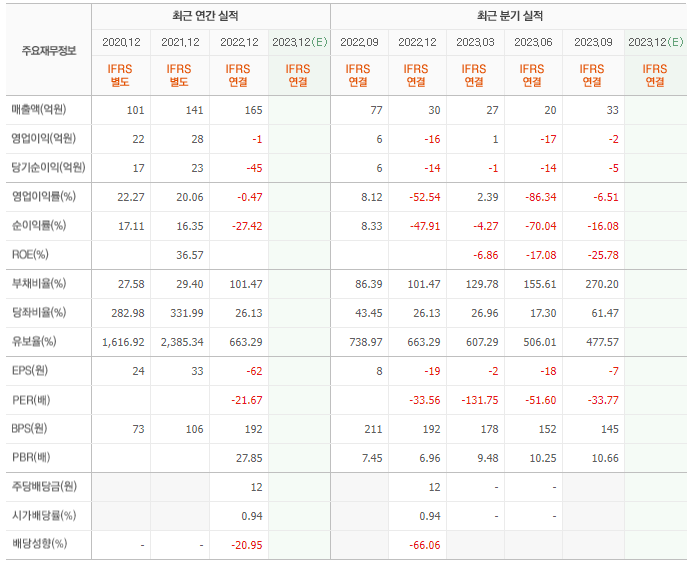Select the 당기순이익(억원) row label
The height and width of the screenshot is (563, 695).
pyautogui.click(x=48, y=167)
